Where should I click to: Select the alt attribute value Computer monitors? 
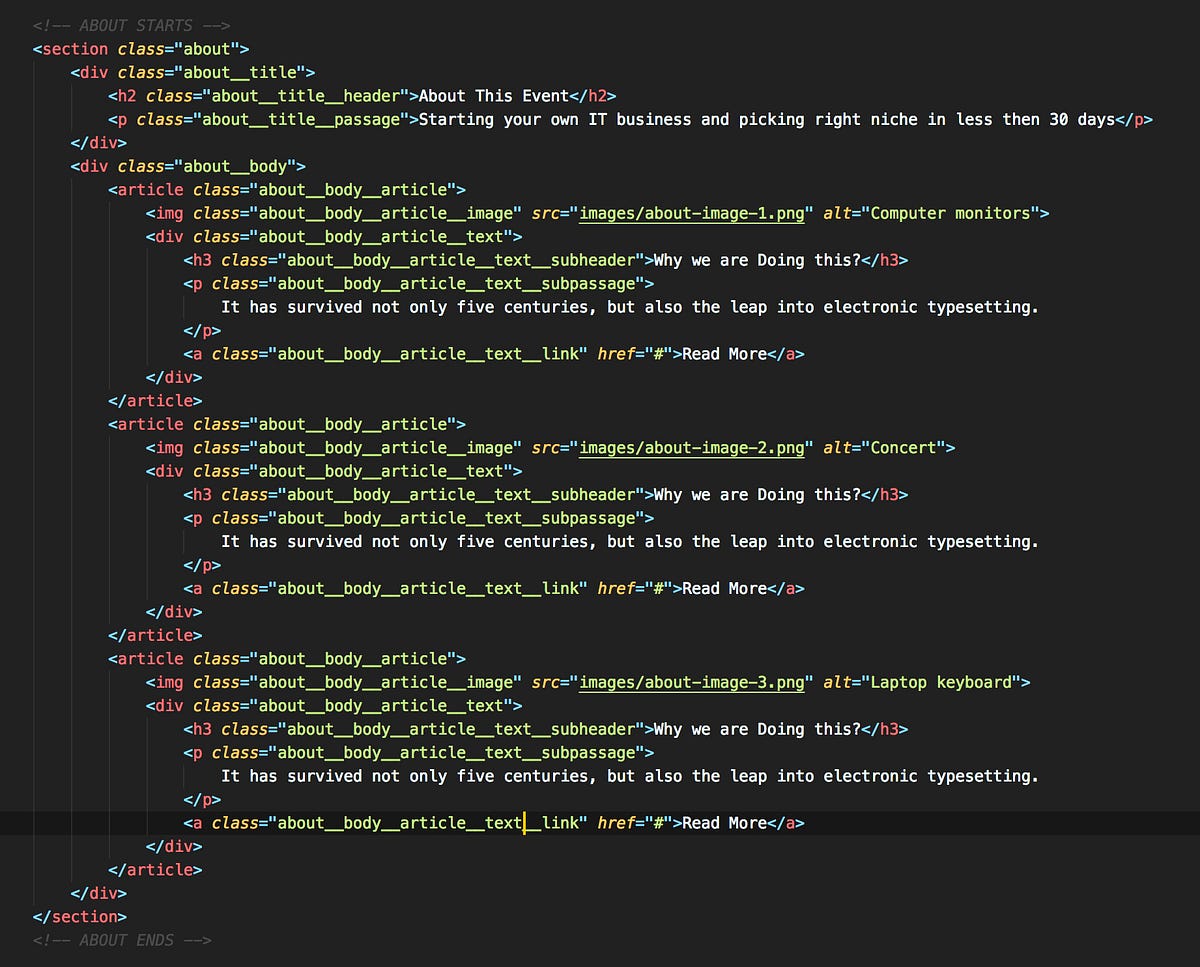pos(950,213)
